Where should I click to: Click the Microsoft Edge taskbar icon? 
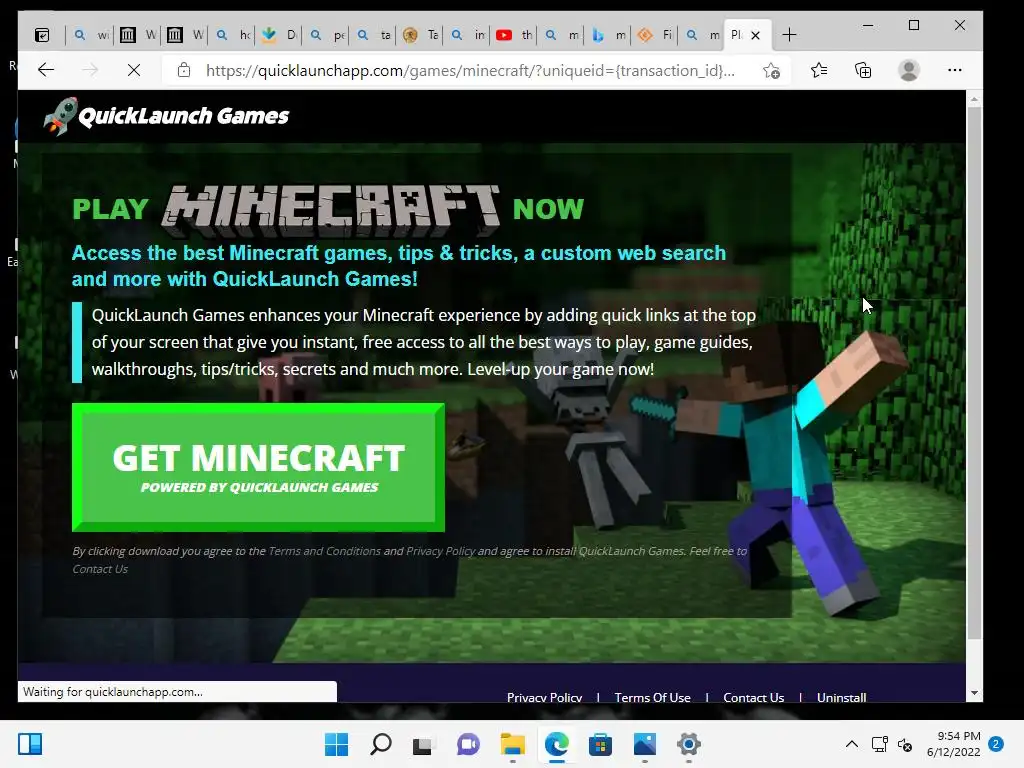tap(556, 744)
